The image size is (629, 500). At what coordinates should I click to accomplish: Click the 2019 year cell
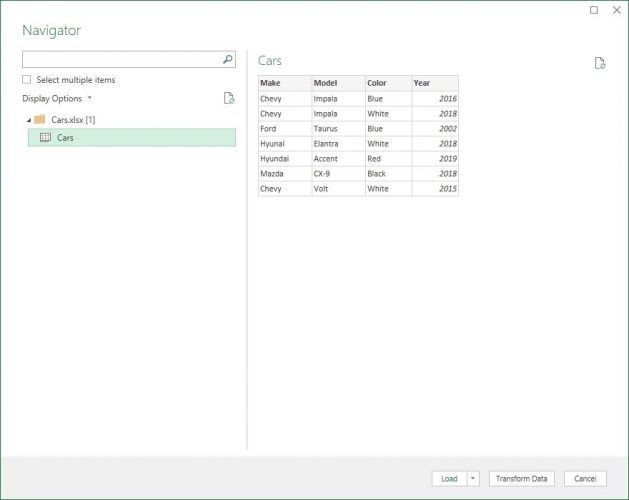(435, 159)
